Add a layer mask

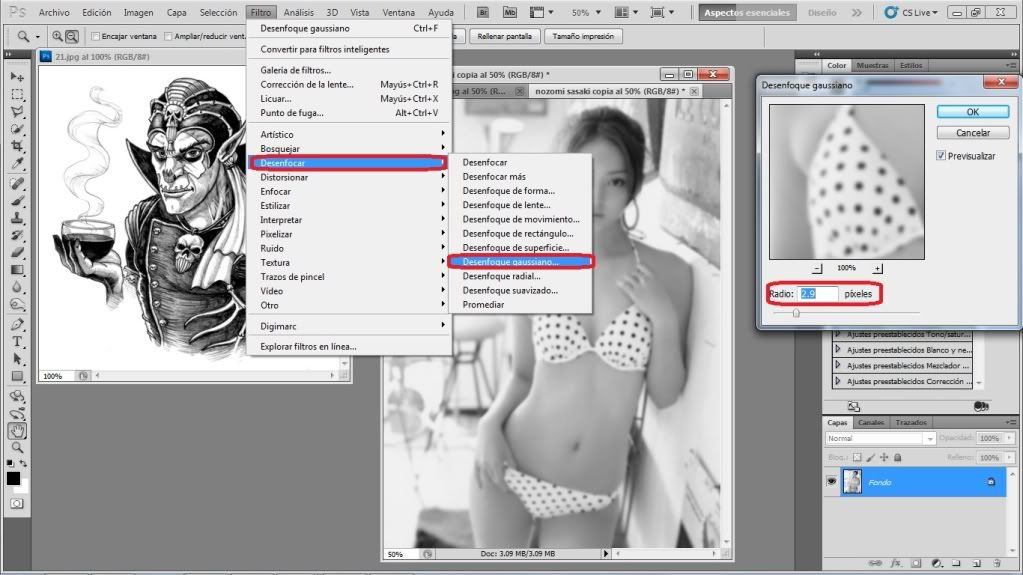[x=916, y=563]
